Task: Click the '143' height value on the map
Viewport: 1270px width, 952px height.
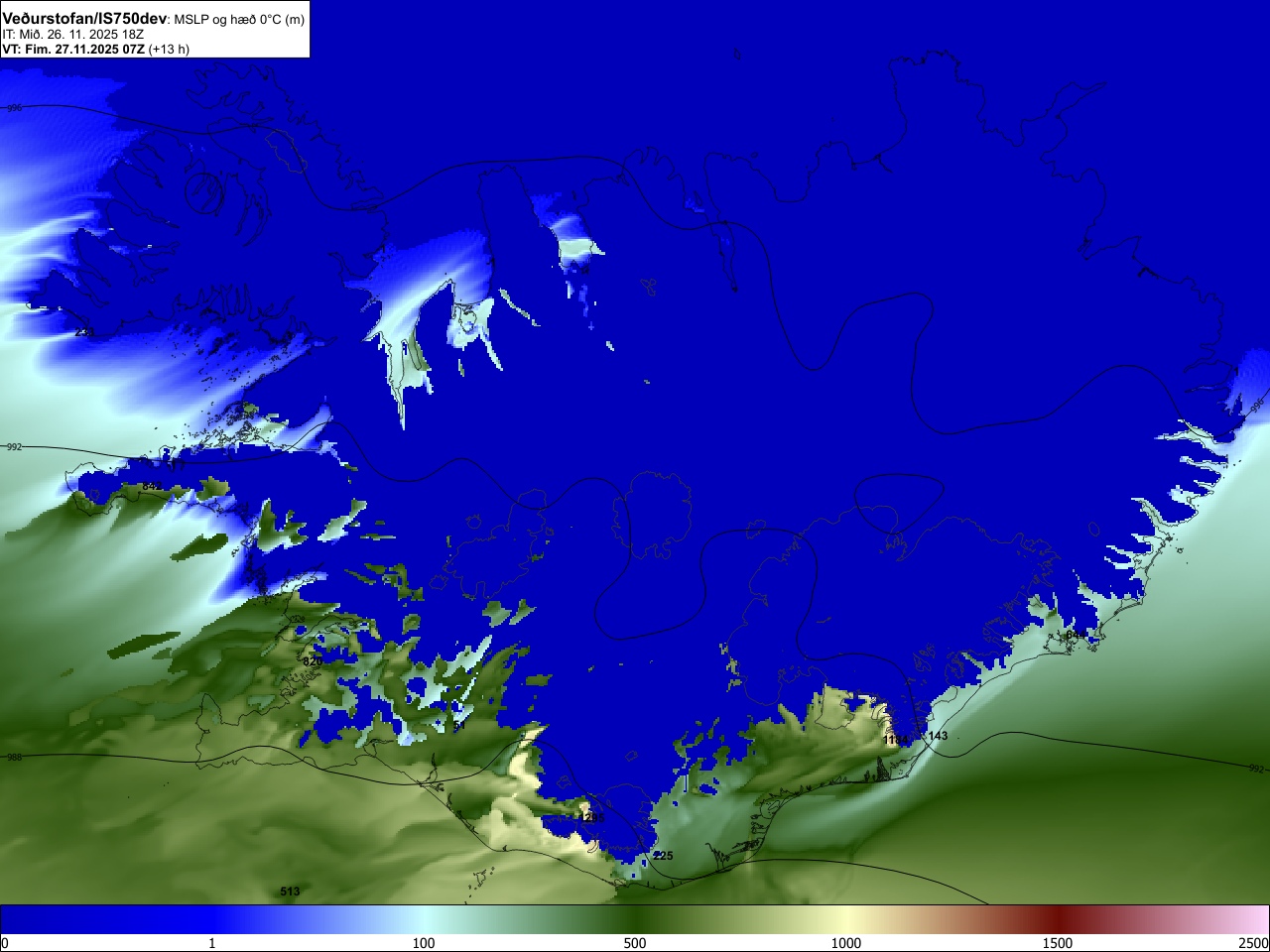Action: coord(938,736)
